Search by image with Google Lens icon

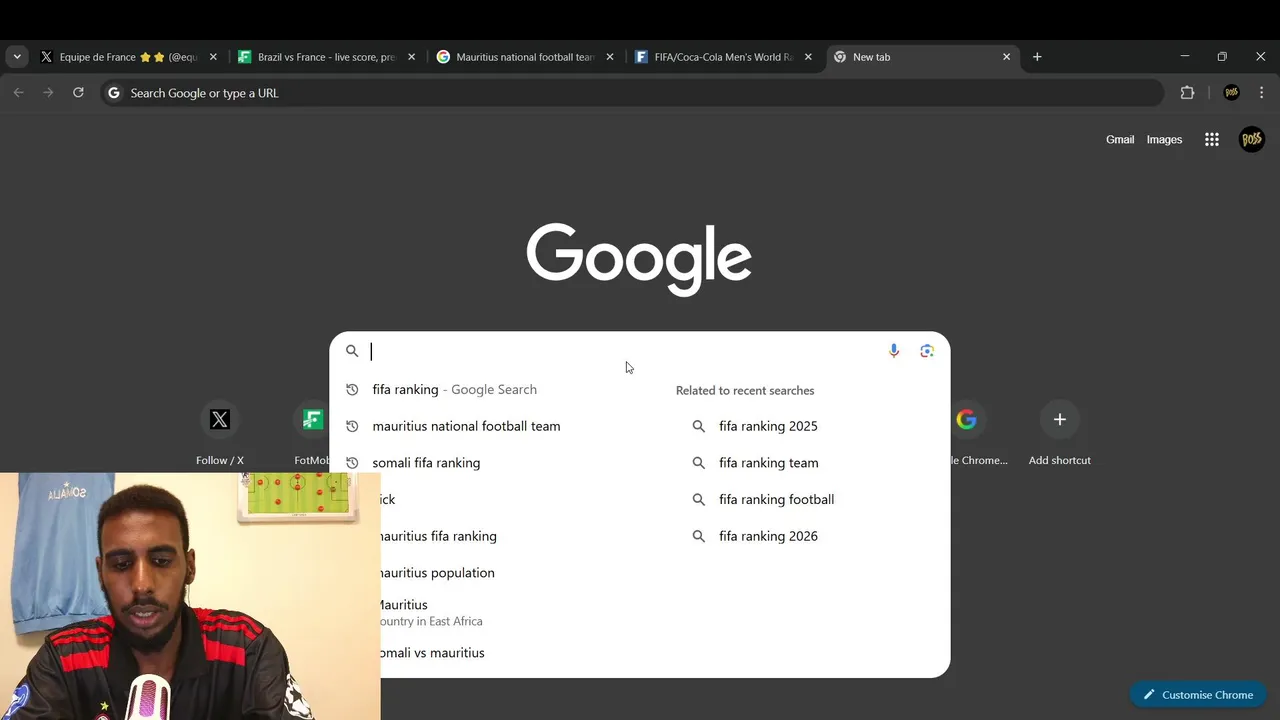pos(927,351)
